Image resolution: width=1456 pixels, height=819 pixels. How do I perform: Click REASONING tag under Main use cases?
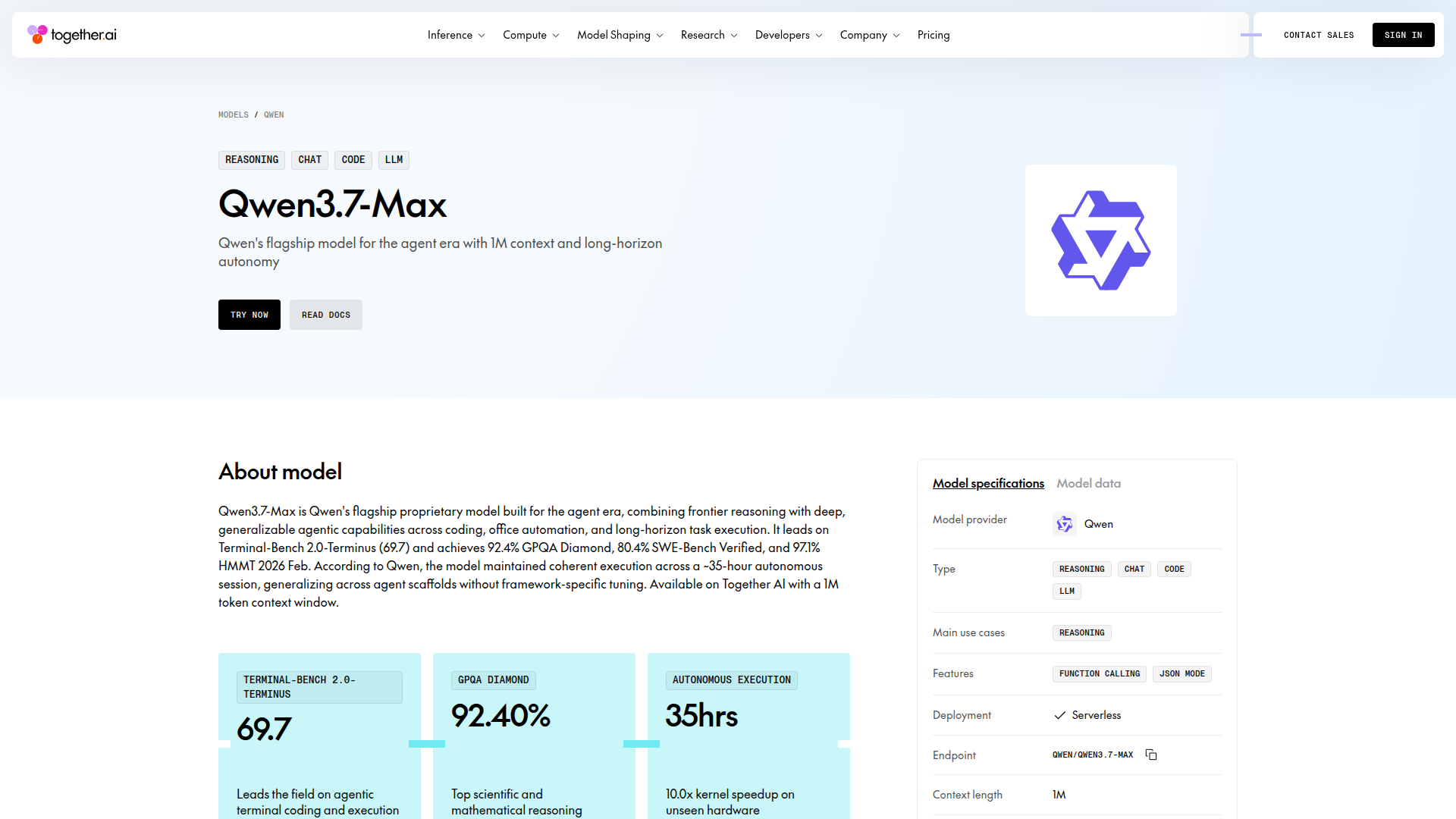tap(1082, 632)
